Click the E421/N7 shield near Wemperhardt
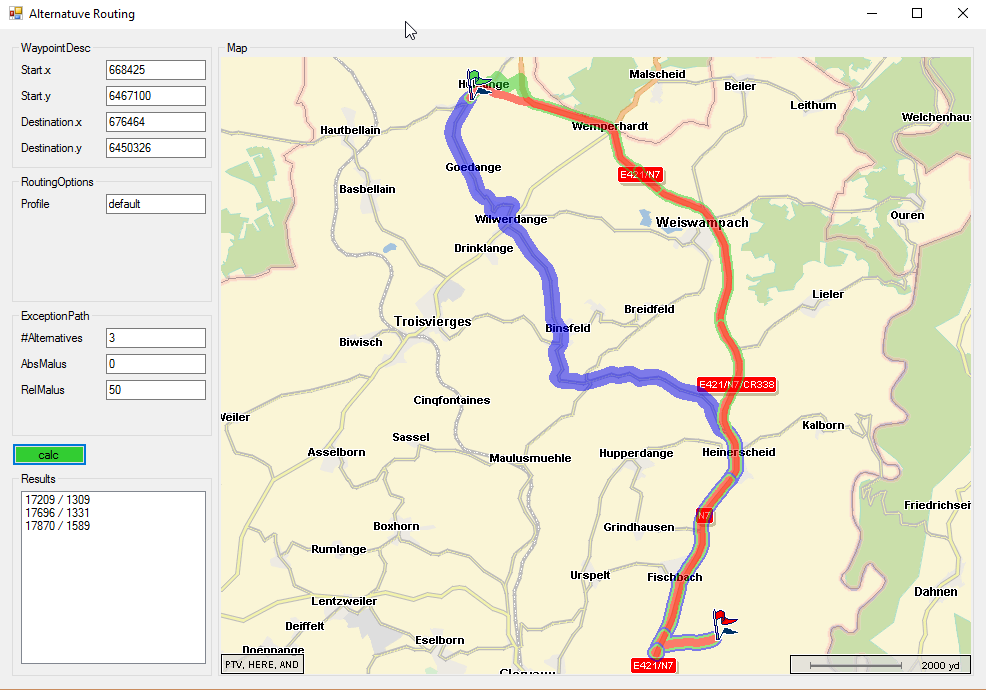The width and height of the screenshot is (986, 690). click(640, 174)
